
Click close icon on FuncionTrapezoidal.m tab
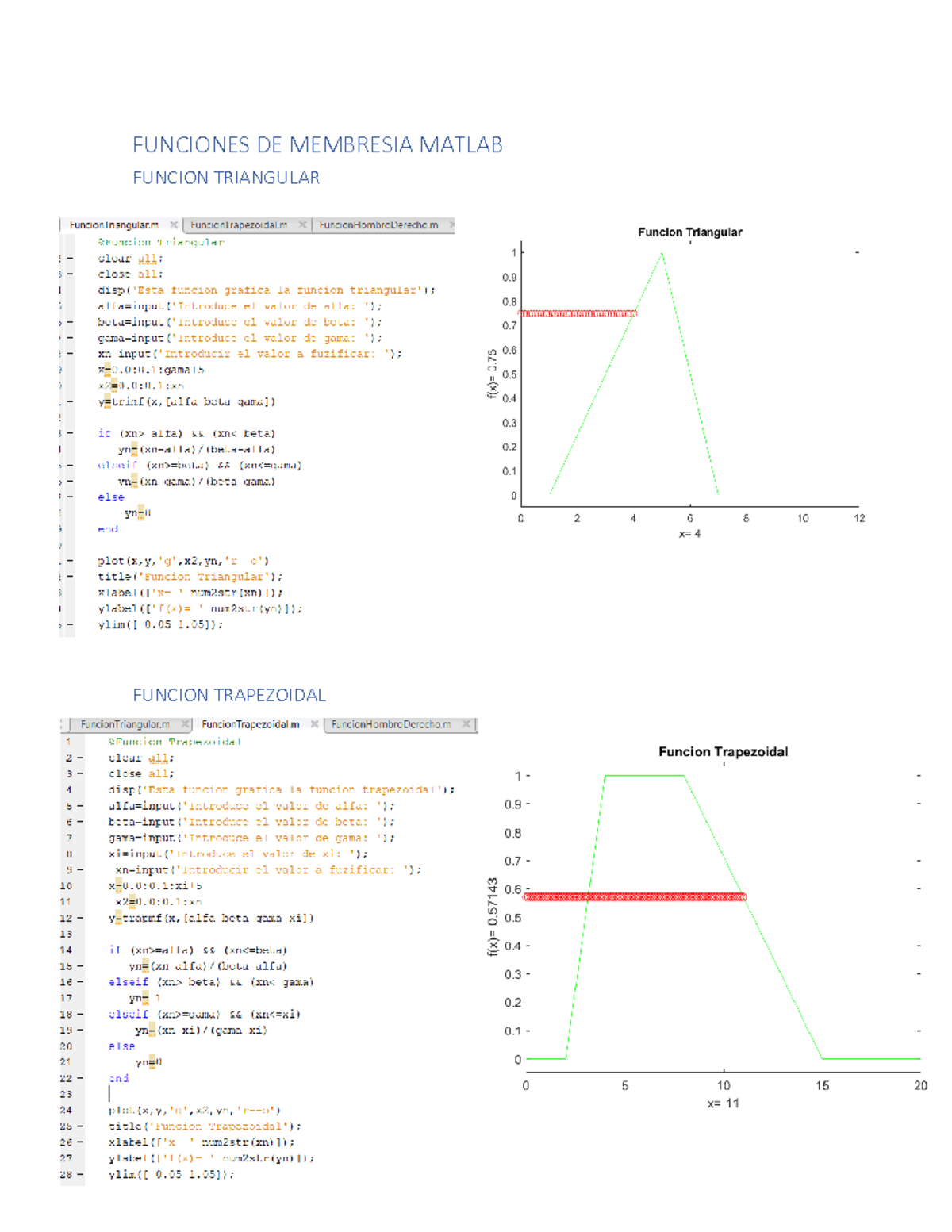301,225
